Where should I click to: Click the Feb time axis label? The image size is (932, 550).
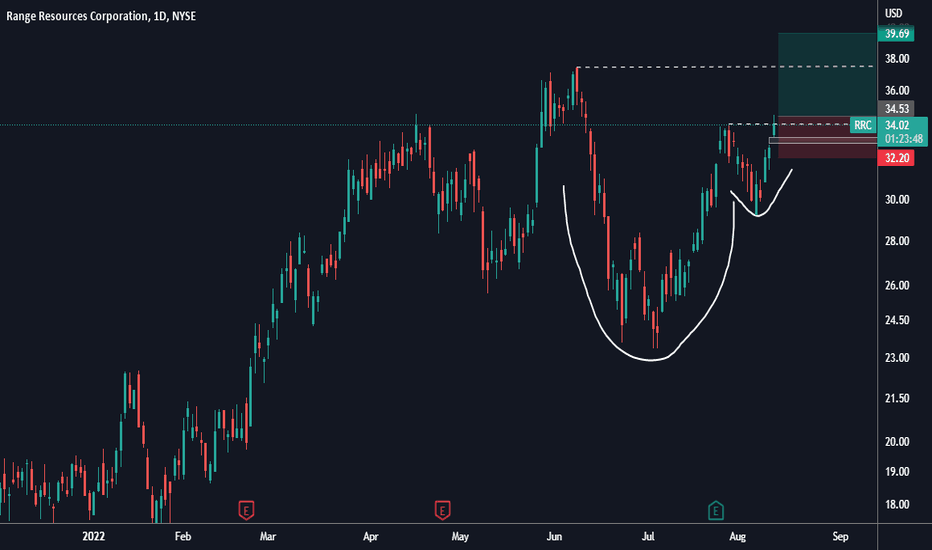coord(183,536)
